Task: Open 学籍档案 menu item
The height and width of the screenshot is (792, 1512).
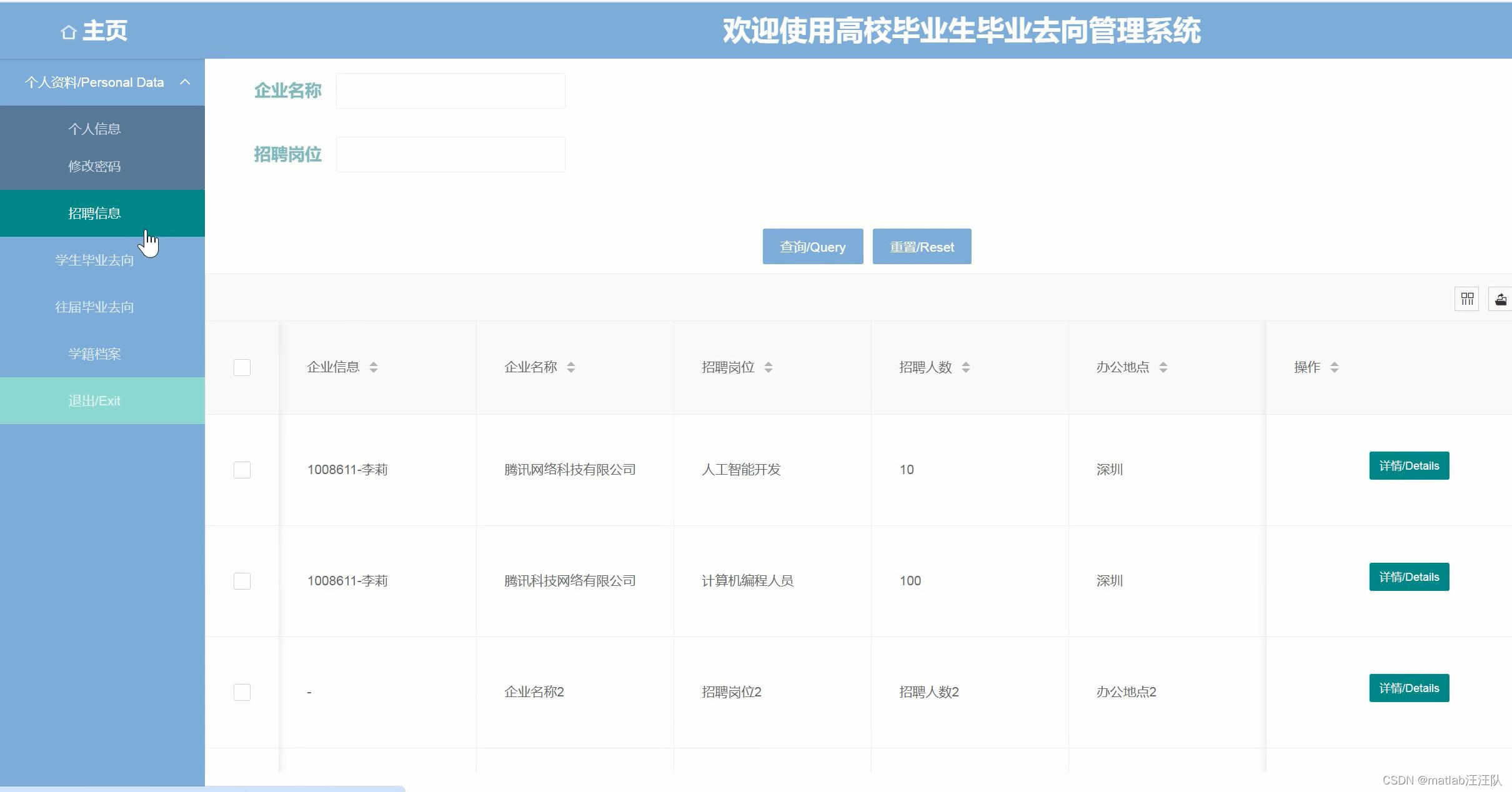Action: [x=94, y=354]
